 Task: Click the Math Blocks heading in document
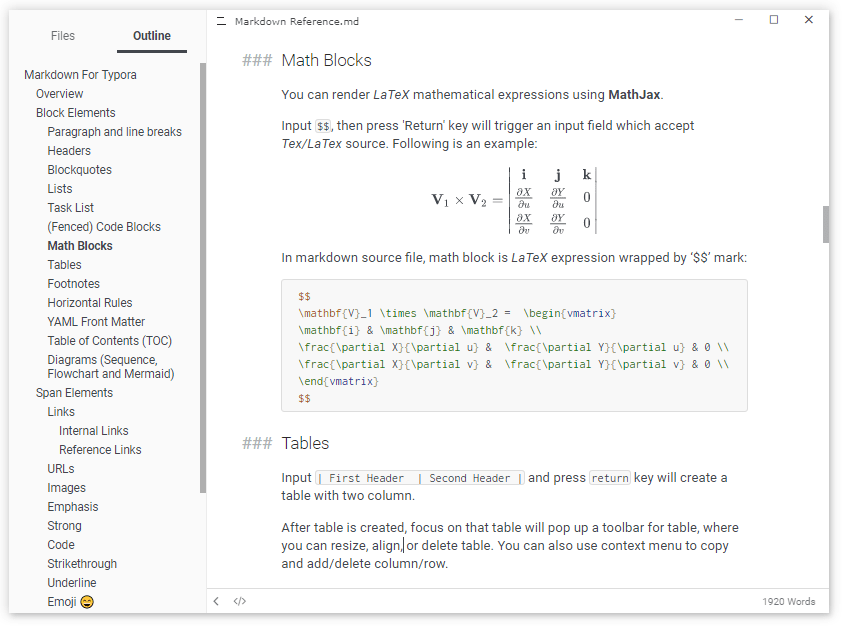[326, 61]
